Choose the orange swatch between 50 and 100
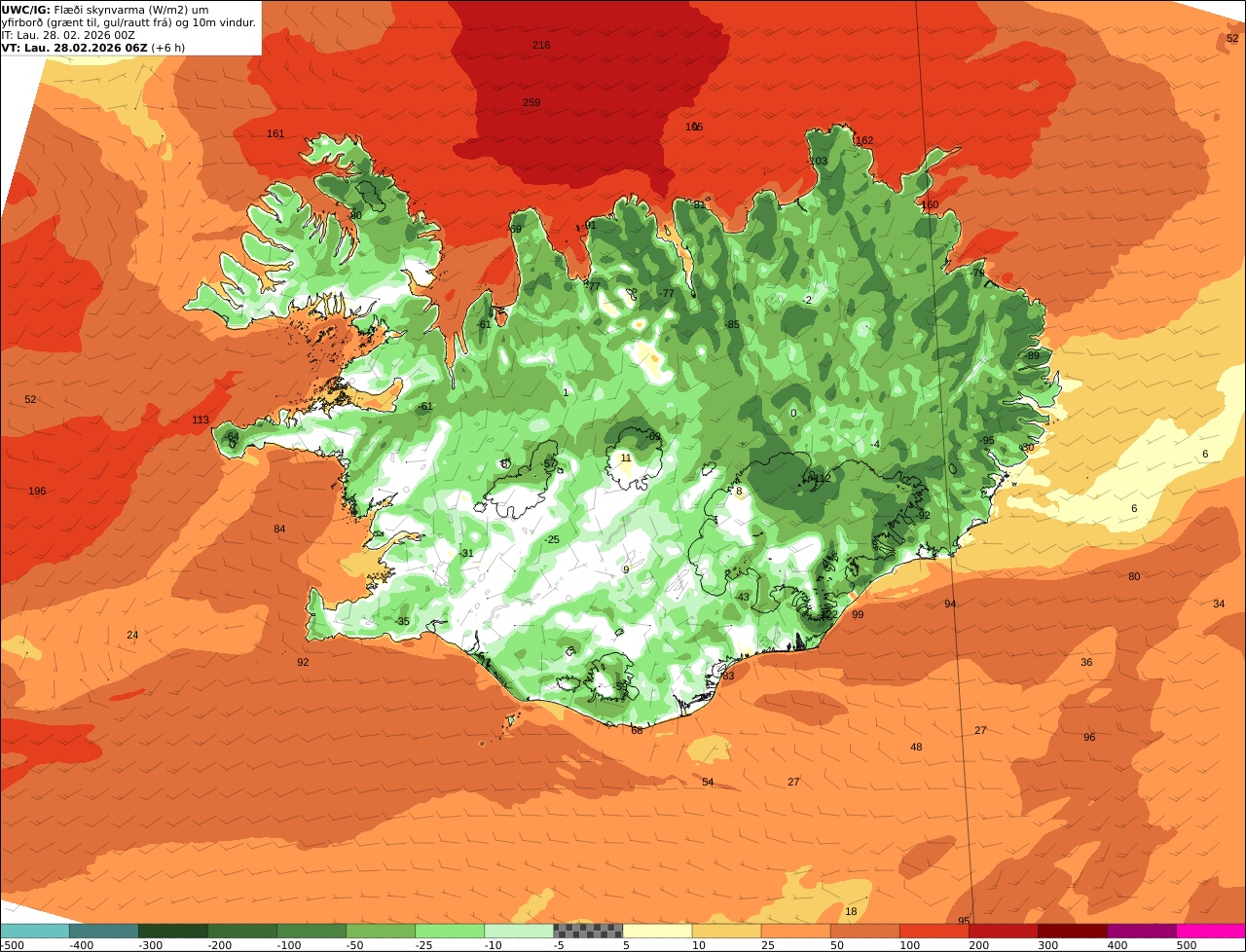The image size is (1246, 952). [x=864, y=931]
